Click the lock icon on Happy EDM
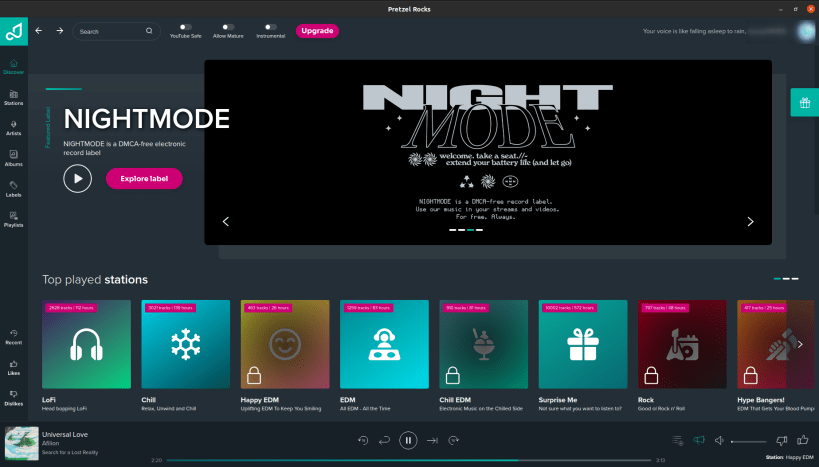Screen dimensions: 819x467 pos(254,375)
